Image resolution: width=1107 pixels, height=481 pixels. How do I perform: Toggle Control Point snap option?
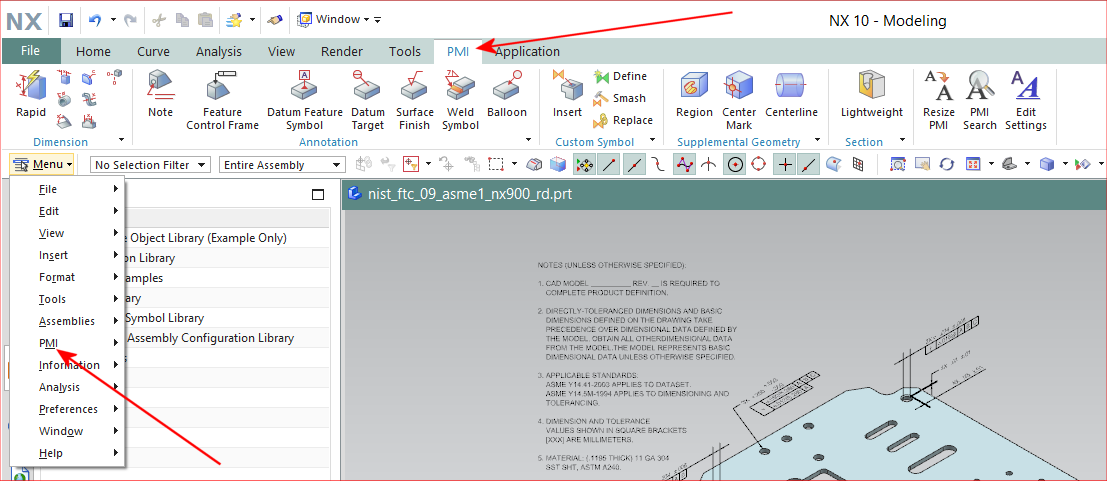(x=658, y=165)
